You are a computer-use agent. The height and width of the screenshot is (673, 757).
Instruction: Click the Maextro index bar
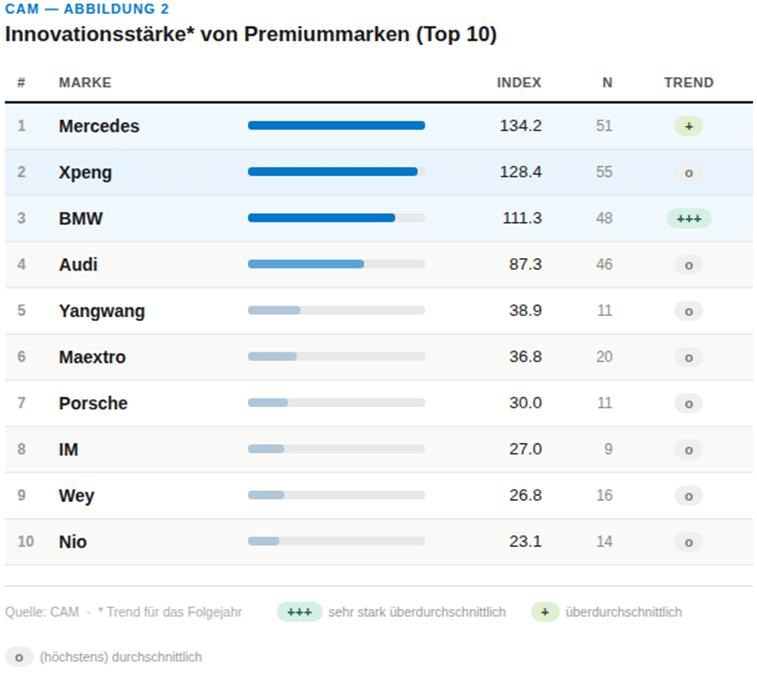tap(272, 357)
